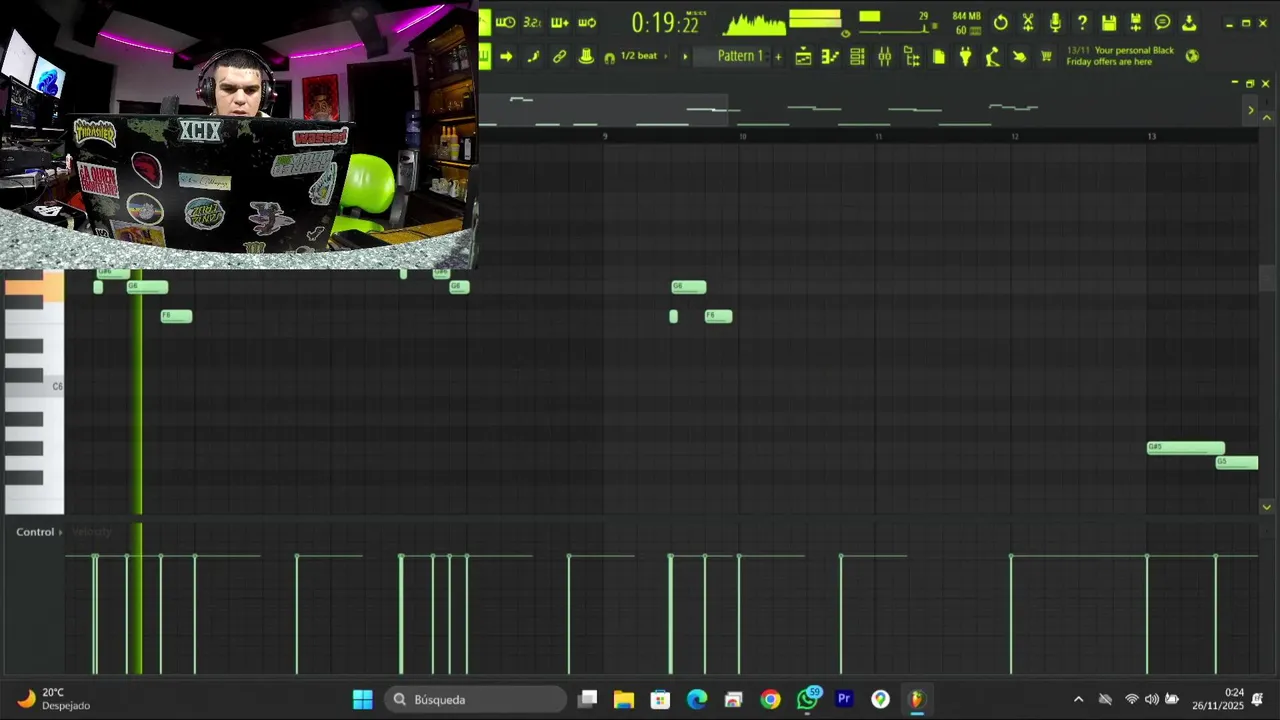Select the Control lane label

click(x=35, y=532)
